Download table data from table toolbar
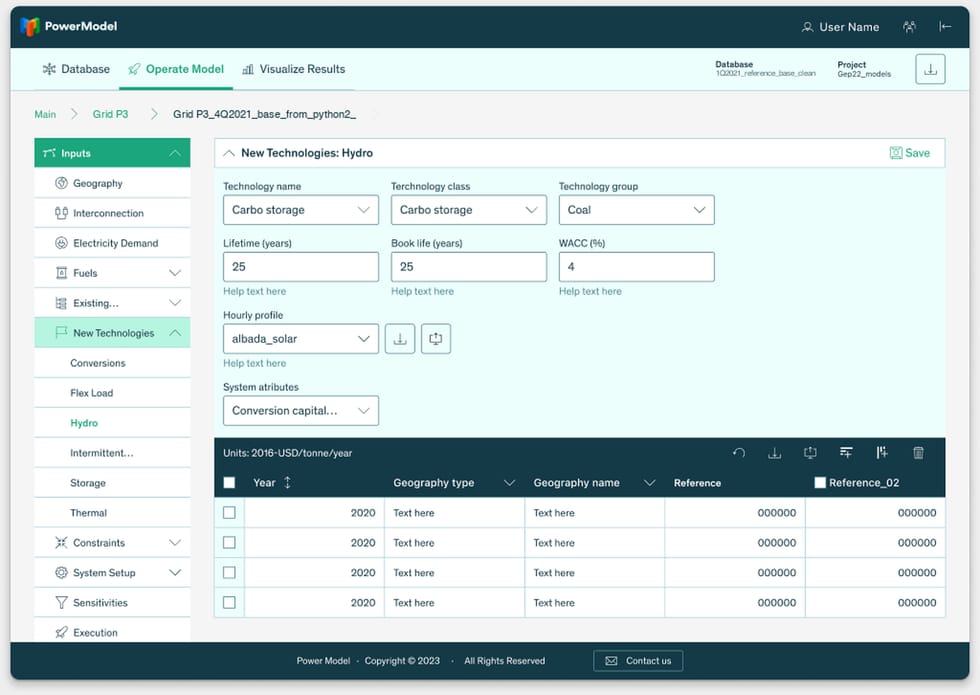Screen dimensions: 980x695 pos(774,452)
